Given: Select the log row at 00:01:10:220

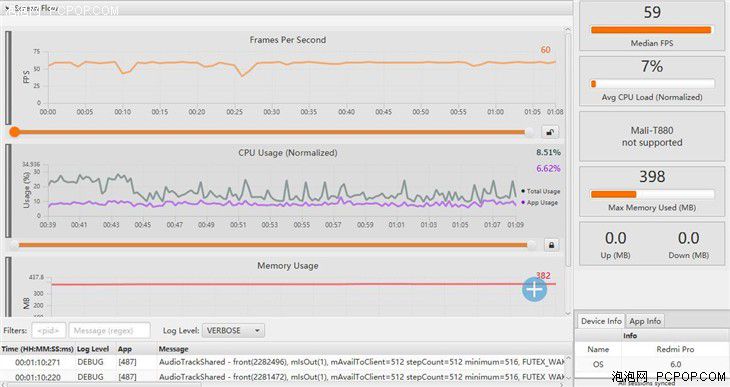Looking at the screenshot, I should (283, 377).
